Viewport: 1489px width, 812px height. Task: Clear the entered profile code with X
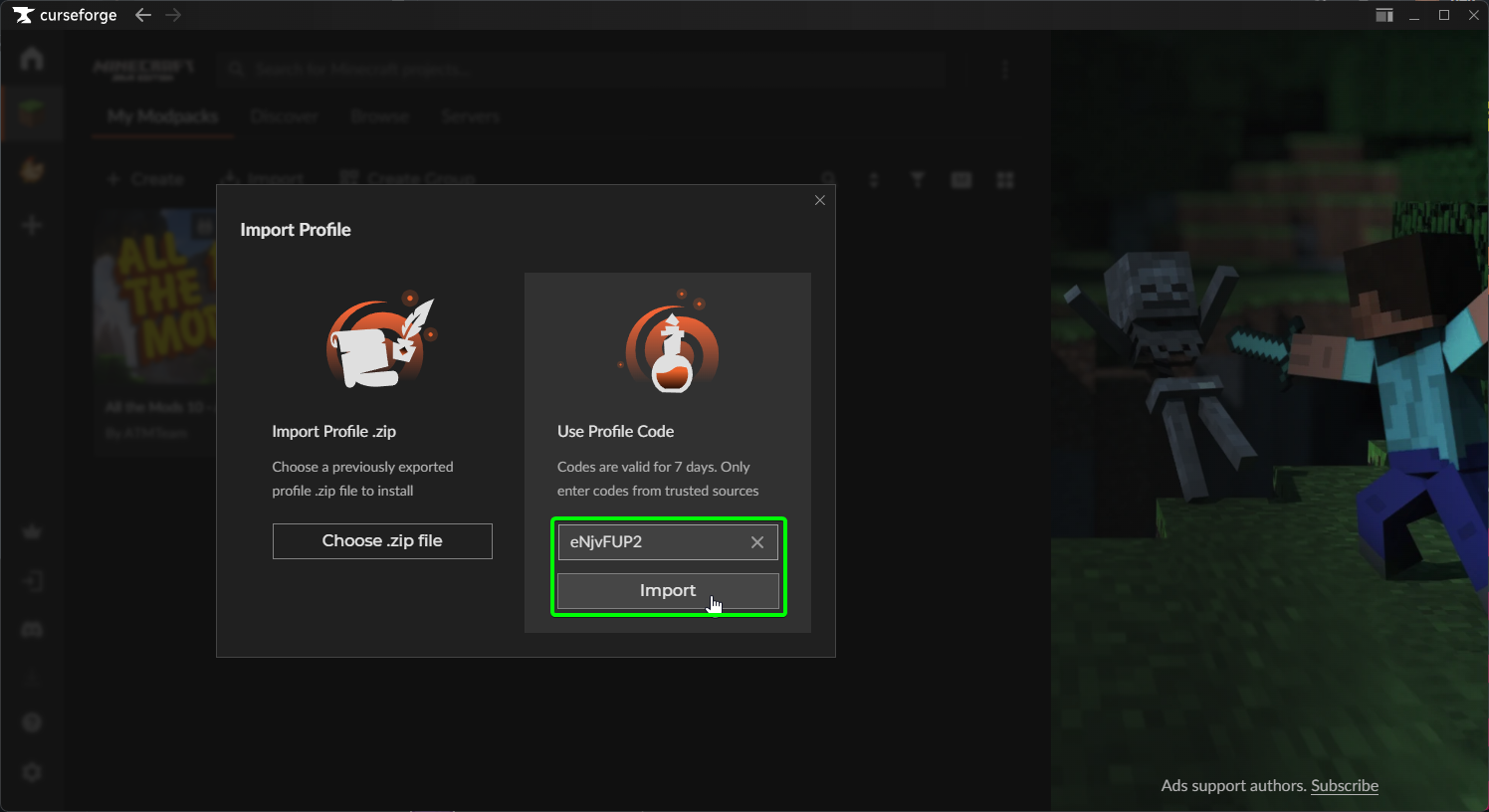coord(757,542)
